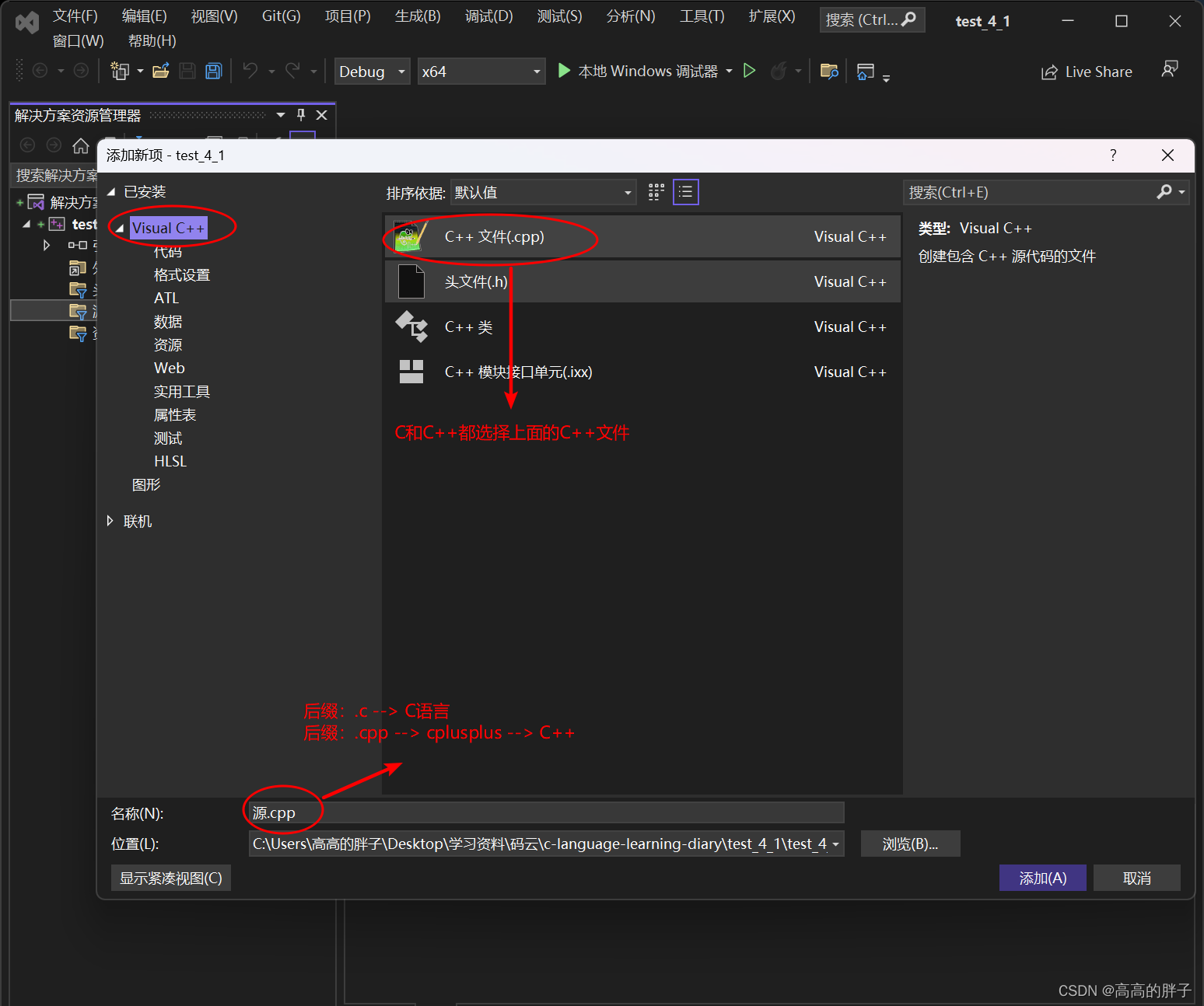
Task: Click the 取消 button
Action: coord(1137,878)
